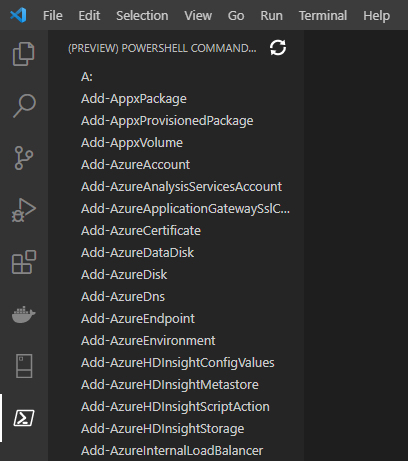Image resolution: width=408 pixels, height=461 pixels.
Task: Open the Help menu
Action: tap(376, 16)
